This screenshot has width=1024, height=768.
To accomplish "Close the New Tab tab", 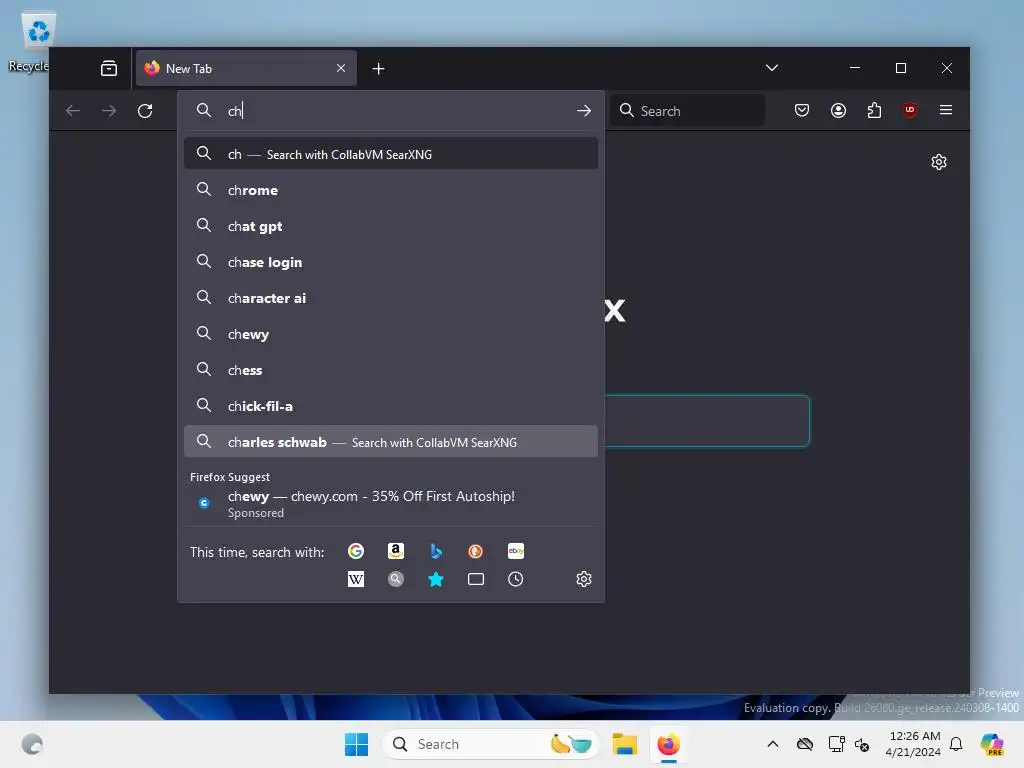I will point(341,68).
